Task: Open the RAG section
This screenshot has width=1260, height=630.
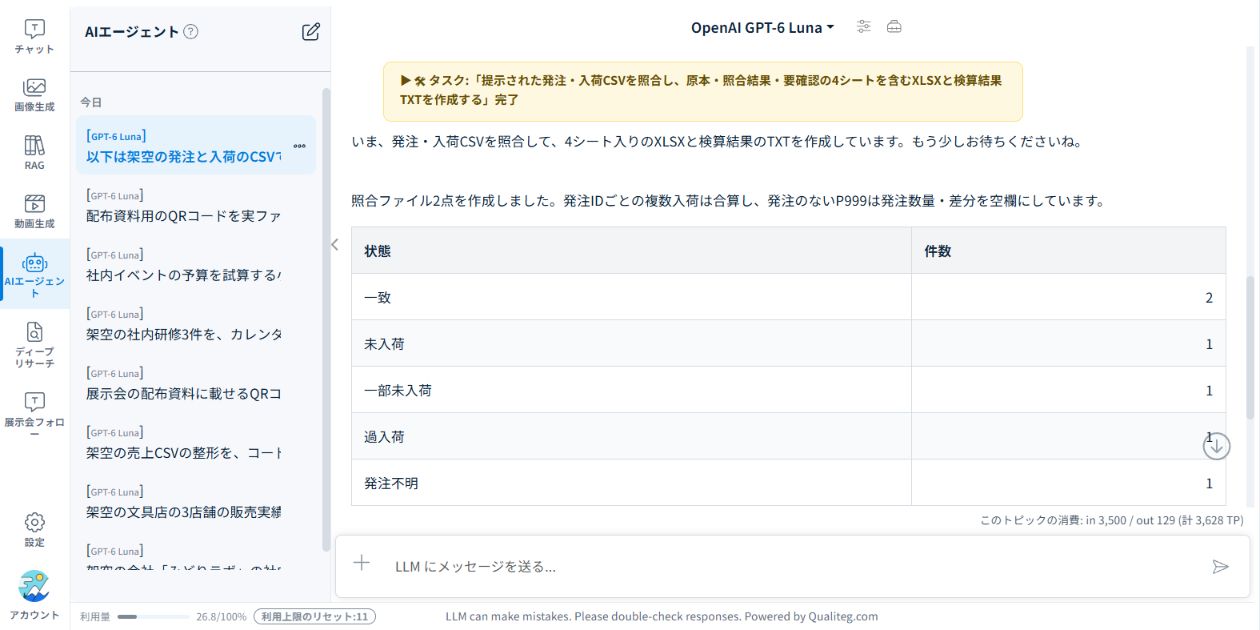Action: coord(34,153)
